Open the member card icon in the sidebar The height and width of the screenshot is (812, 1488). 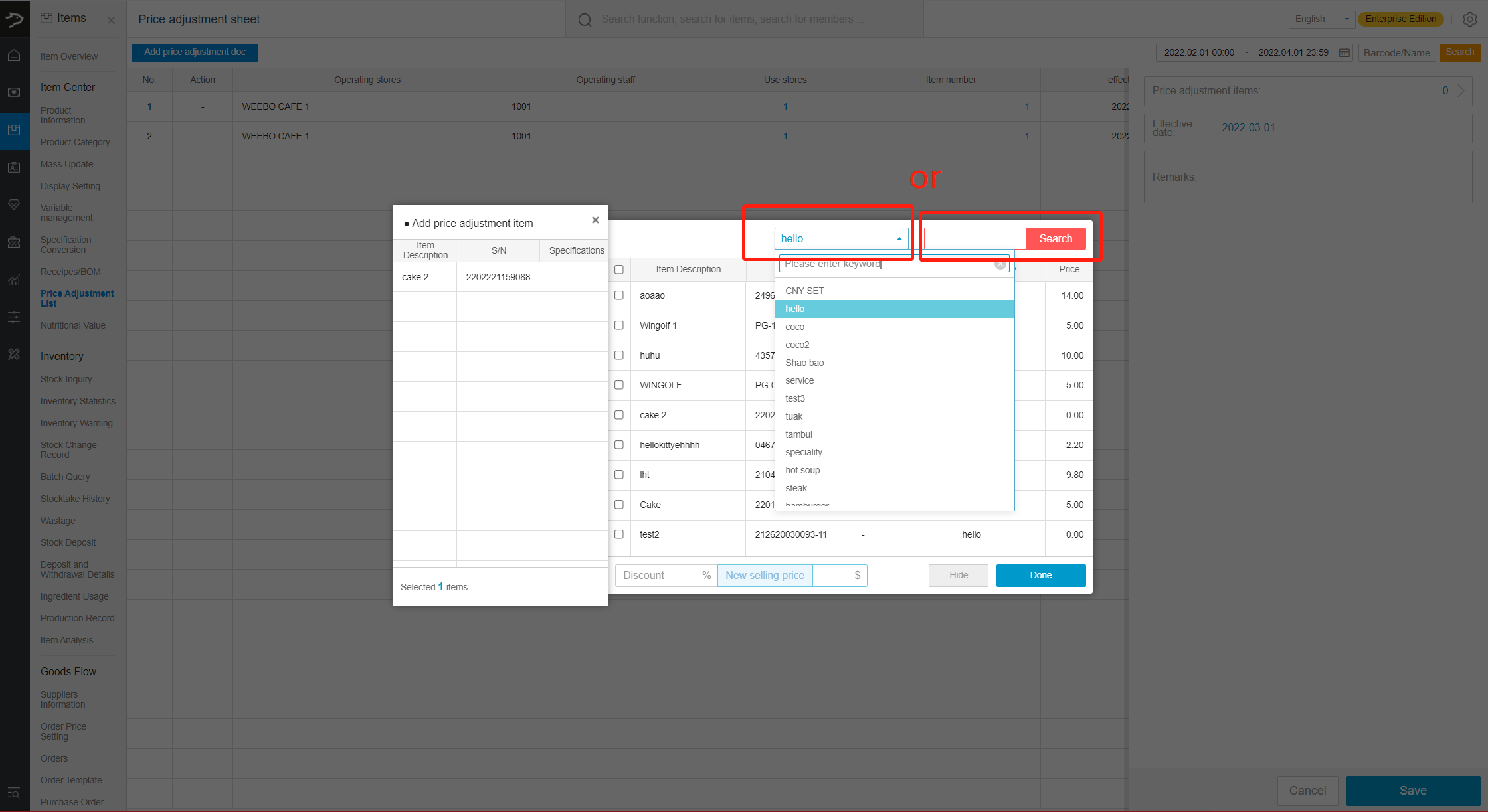[14, 167]
